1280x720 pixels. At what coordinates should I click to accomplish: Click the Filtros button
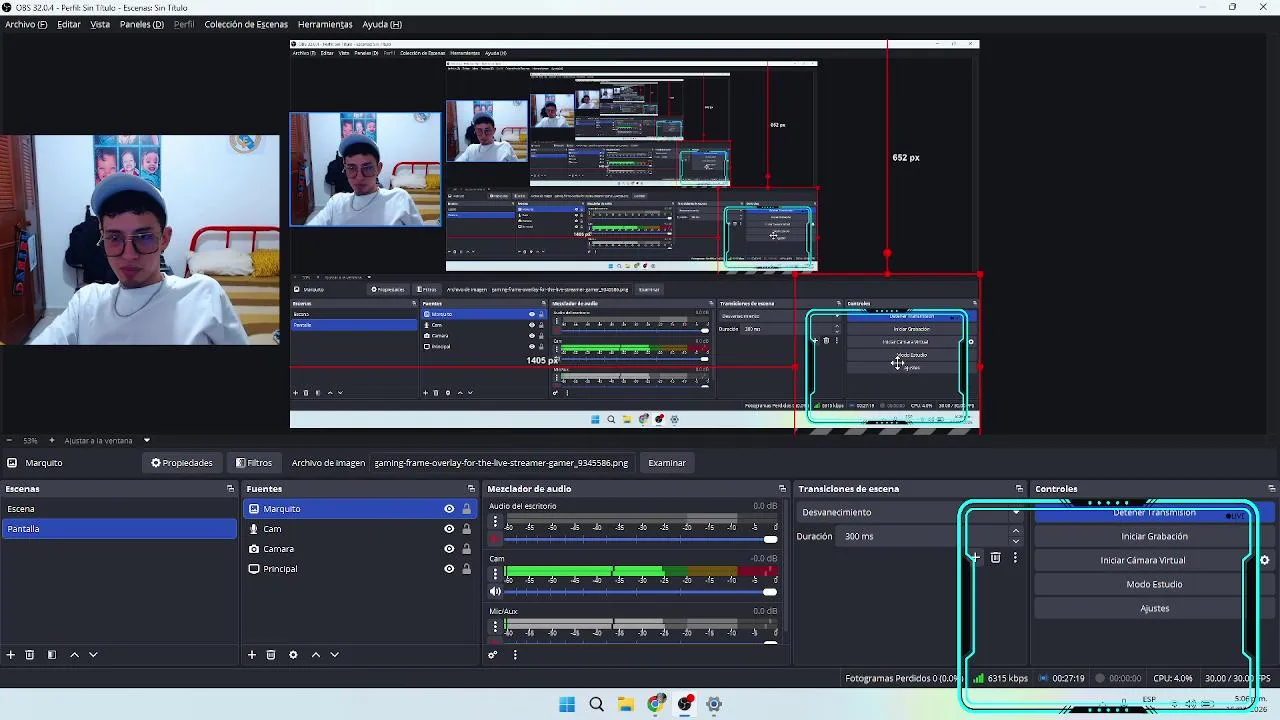254,463
